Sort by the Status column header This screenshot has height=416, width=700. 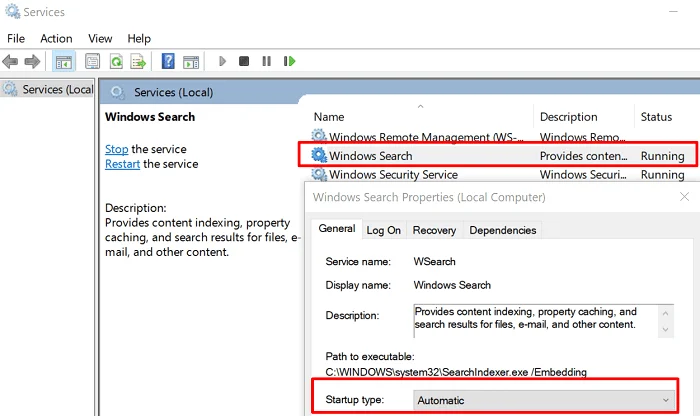click(656, 117)
